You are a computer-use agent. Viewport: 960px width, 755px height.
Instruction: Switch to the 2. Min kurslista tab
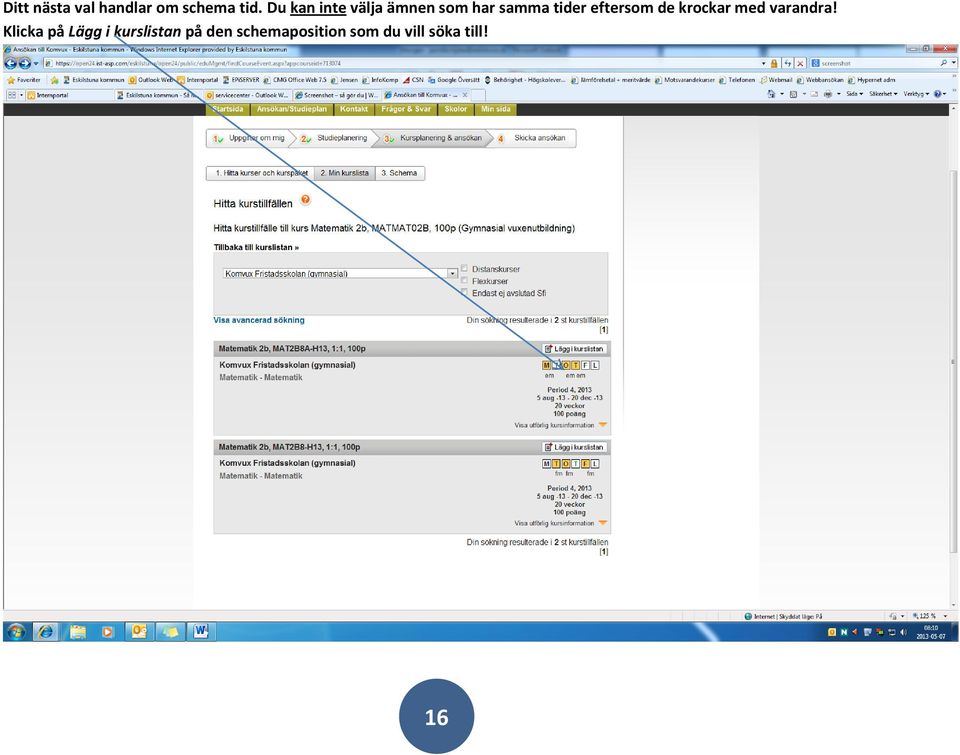(x=344, y=173)
